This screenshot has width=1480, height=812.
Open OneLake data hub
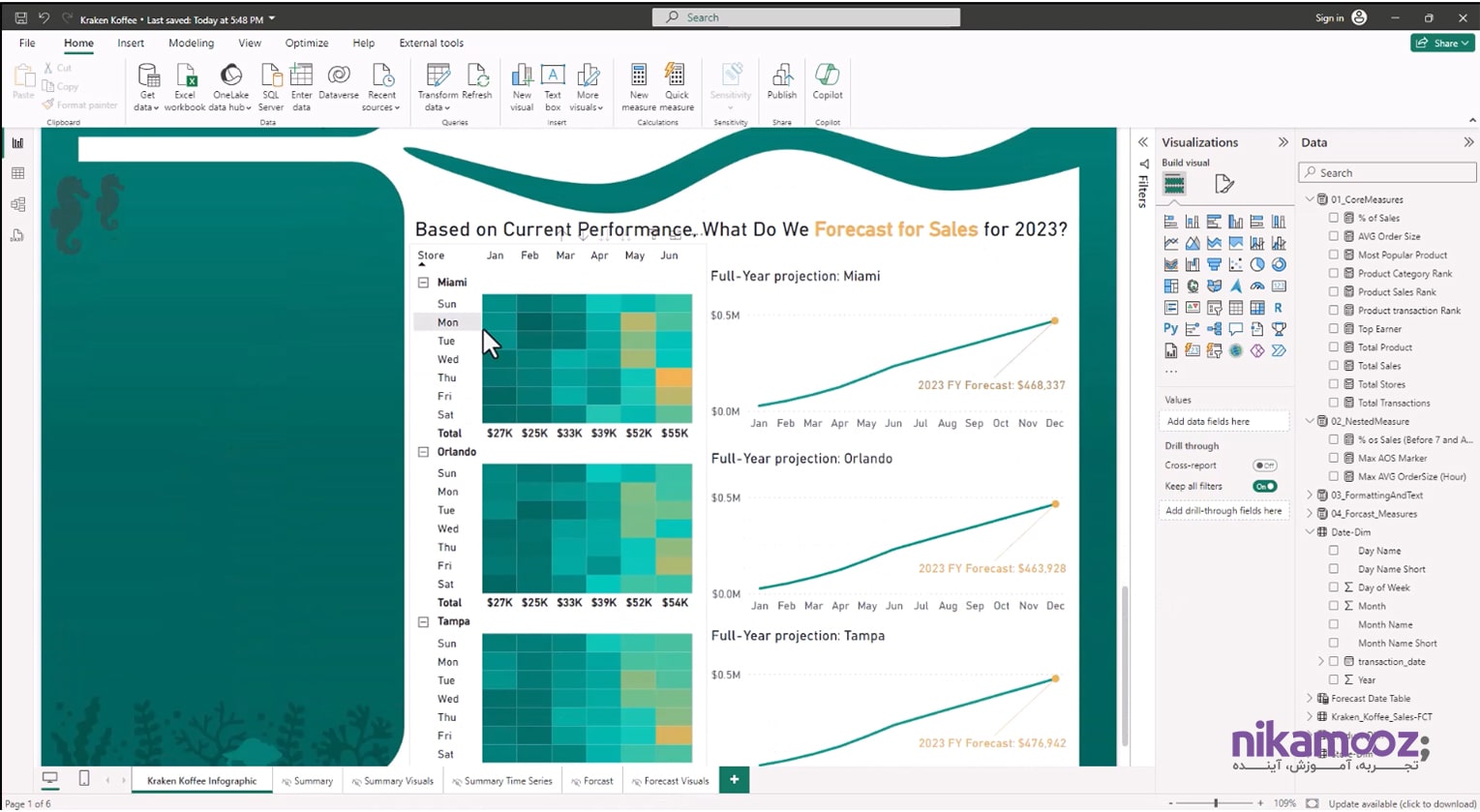(x=230, y=87)
